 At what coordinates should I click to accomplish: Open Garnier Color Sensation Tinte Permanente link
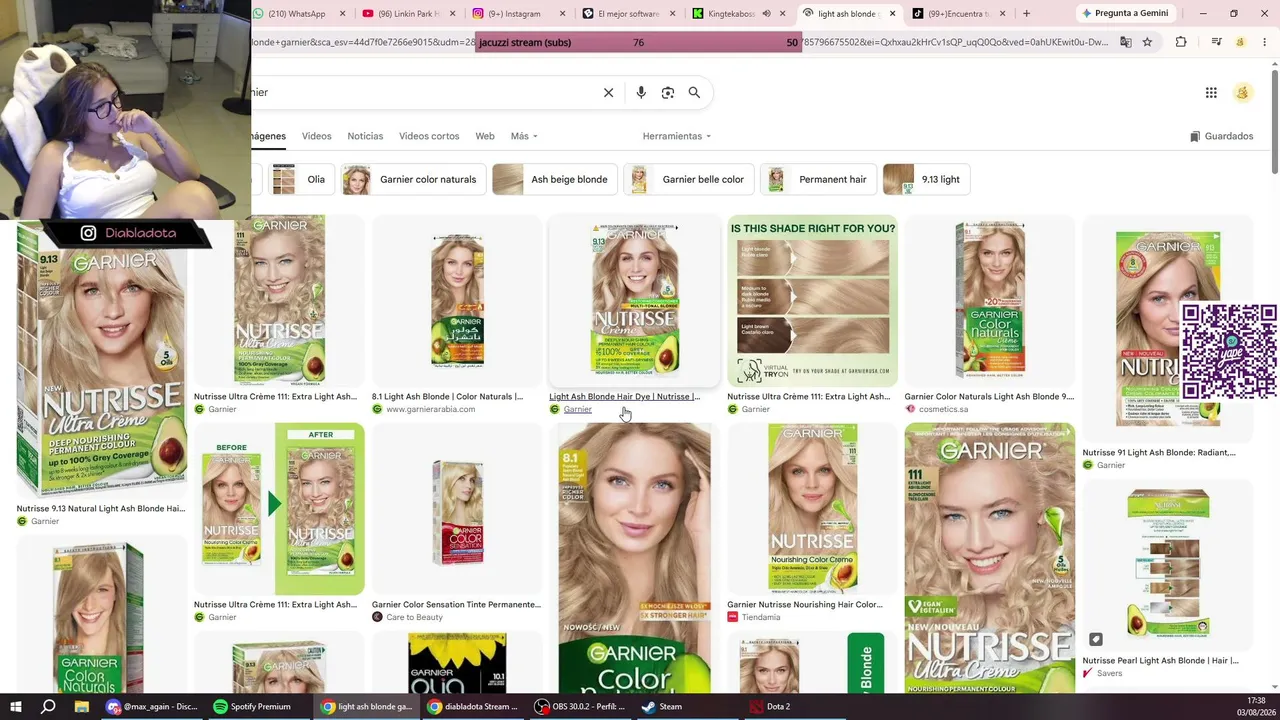click(x=456, y=605)
